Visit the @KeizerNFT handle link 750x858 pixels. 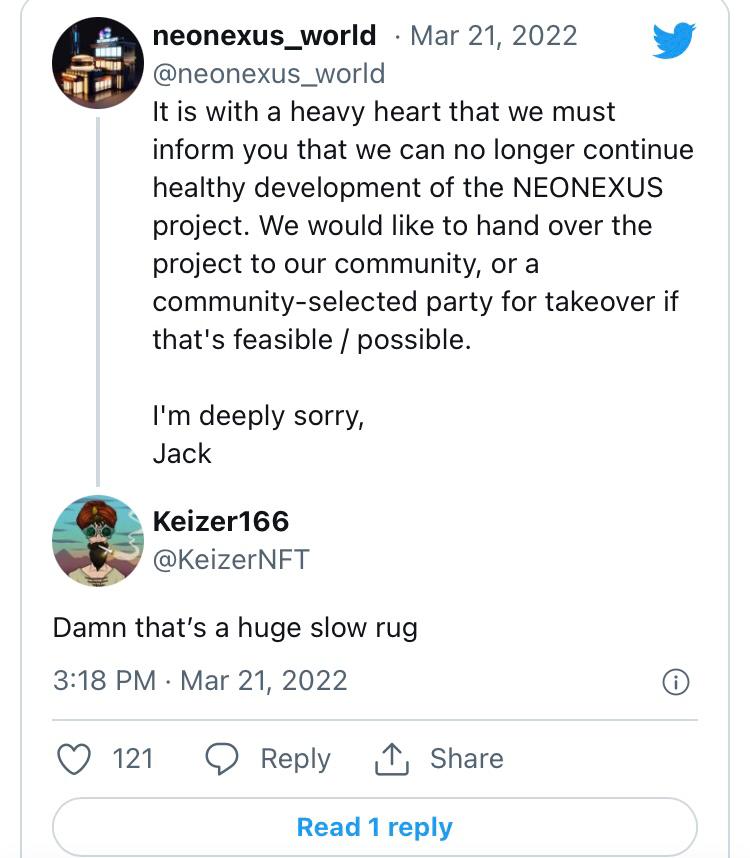(x=230, y=559)
